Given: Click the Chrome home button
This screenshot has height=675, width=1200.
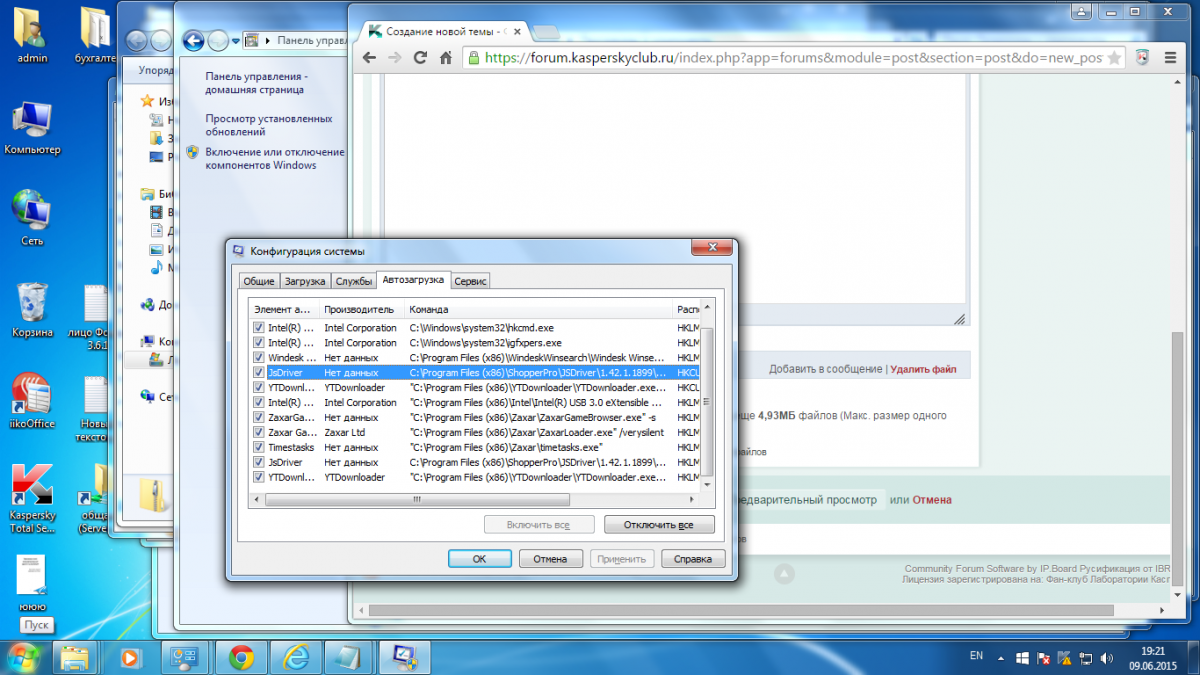Looking at the screenshot, I should click(447, 58).
